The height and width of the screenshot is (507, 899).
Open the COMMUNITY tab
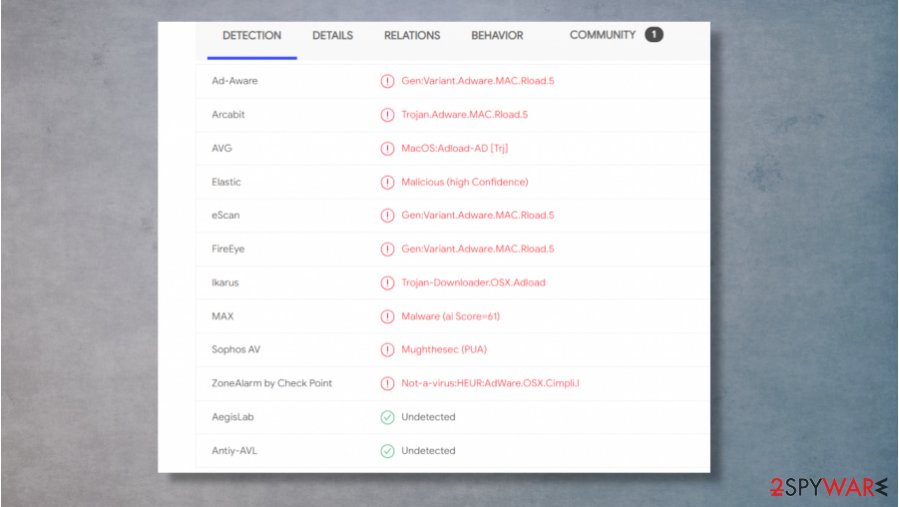tap(603, 35)
